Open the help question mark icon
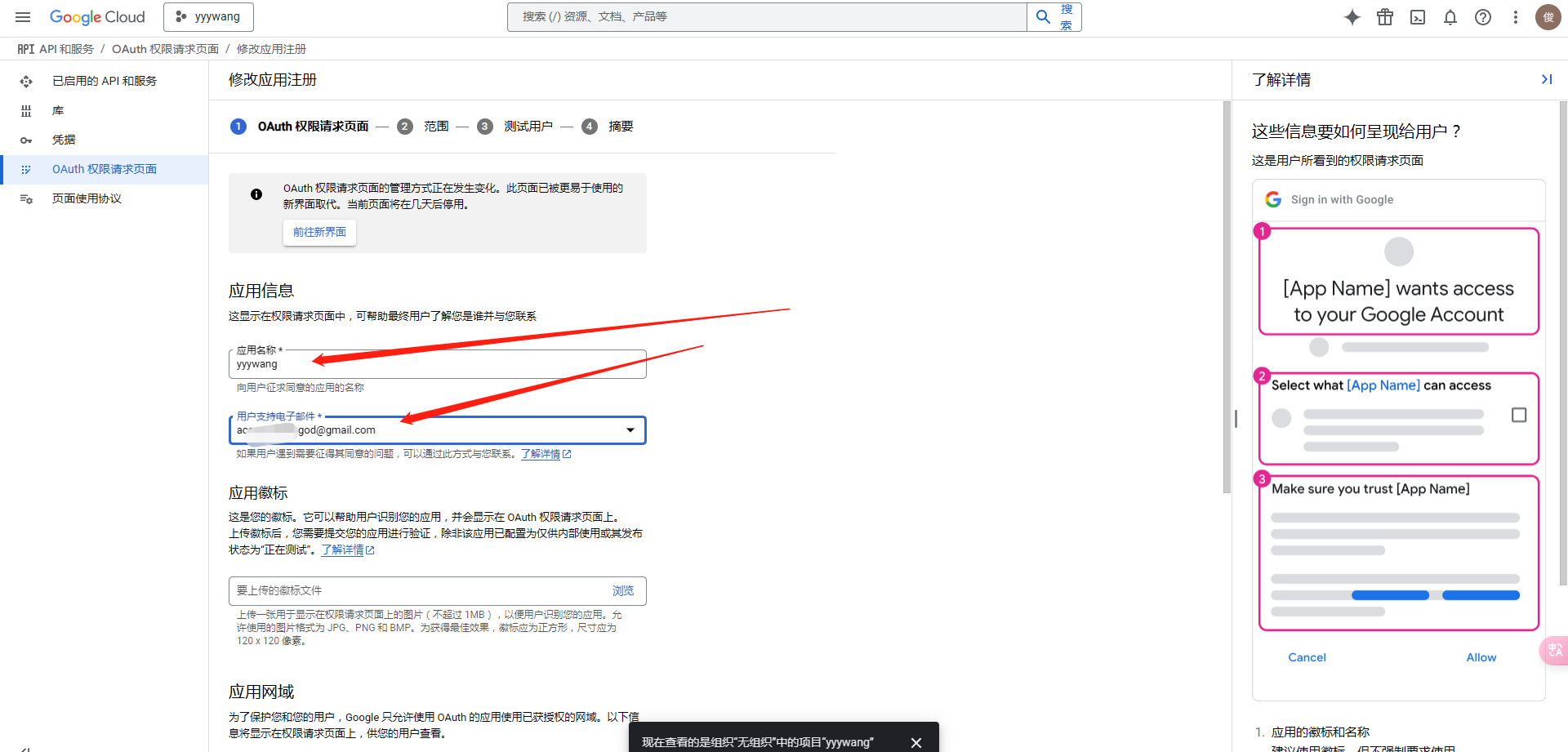1568x752 pixels. pyautogui.click(x=1483, y=17)
